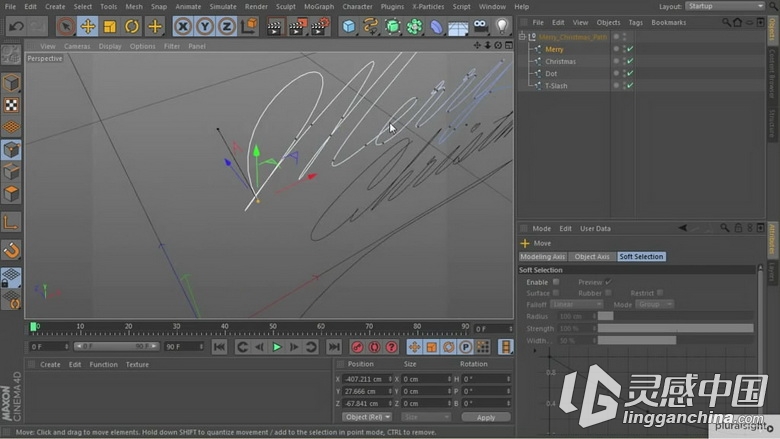Adjust the Strength slider

coord(676,328)
